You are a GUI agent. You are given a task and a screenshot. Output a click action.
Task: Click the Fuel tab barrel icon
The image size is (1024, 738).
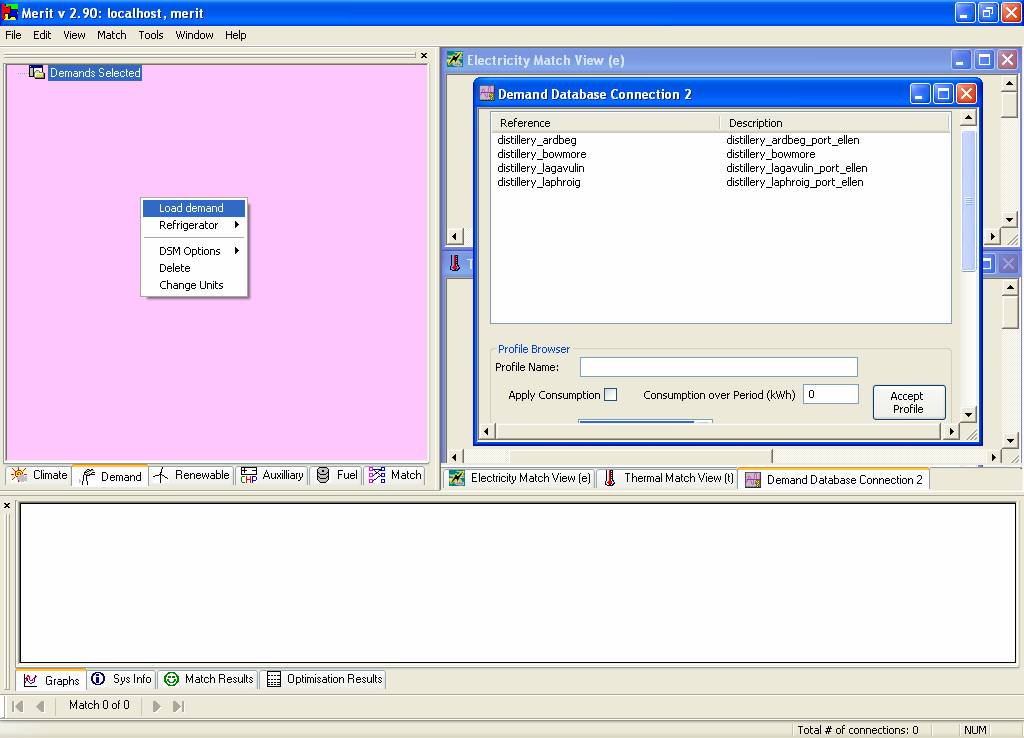[323, 476]
